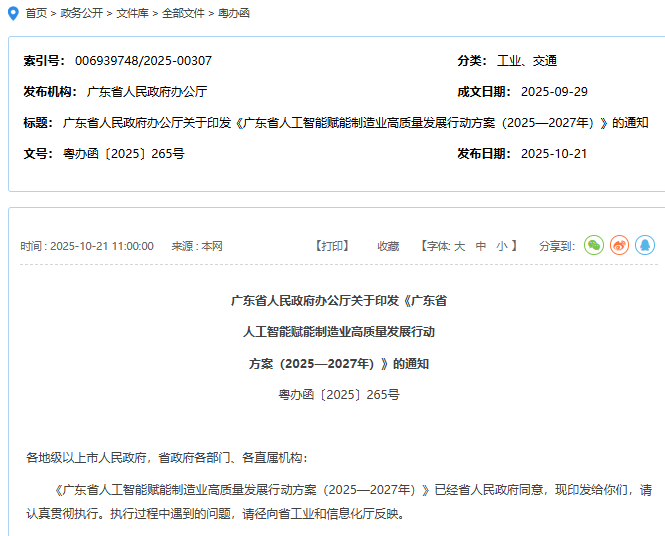
Task: Click document number 粤办函〔2025〕265号 in info panel
Action: click(x=123, y=154)
